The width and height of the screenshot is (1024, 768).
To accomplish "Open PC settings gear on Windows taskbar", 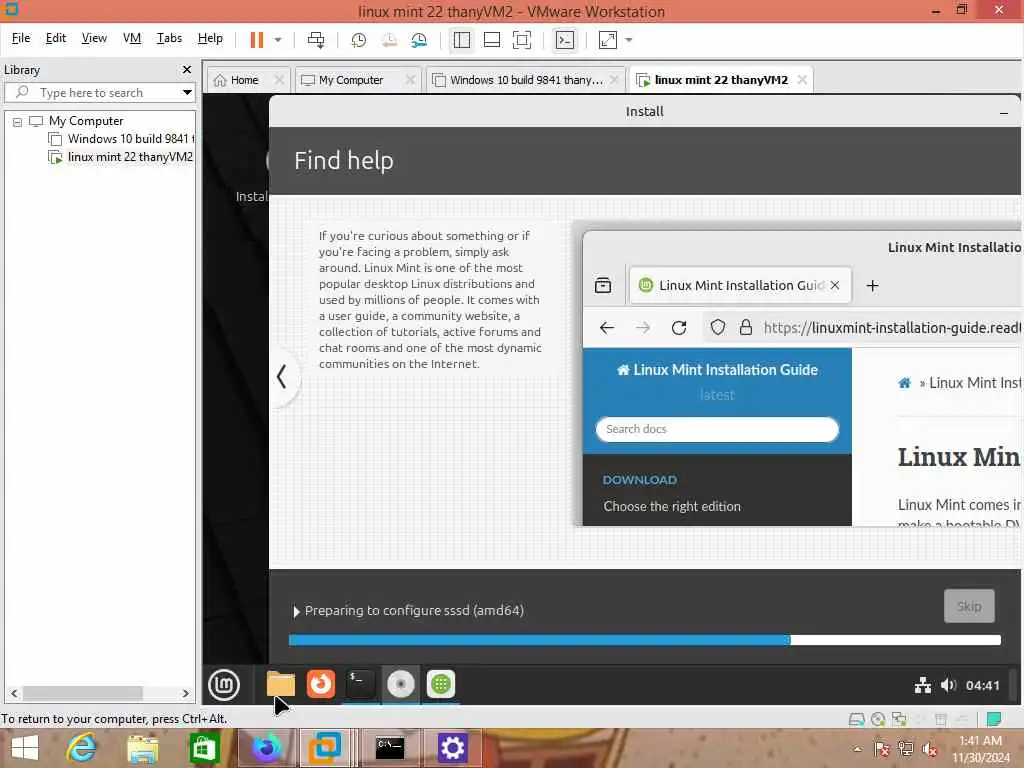I will click(x=453, y=748).
